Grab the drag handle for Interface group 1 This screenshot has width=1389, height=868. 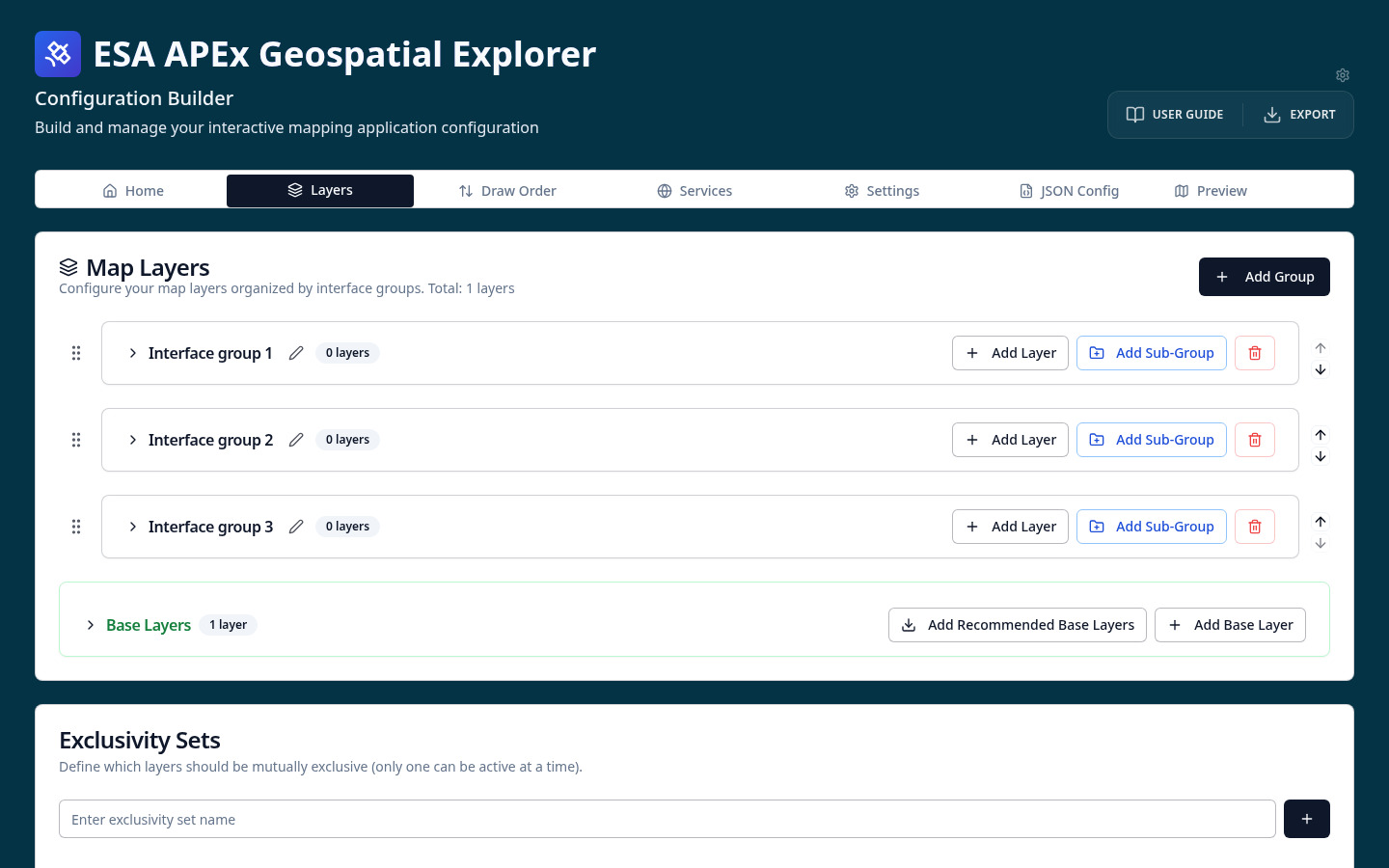[x=76, y=353]
